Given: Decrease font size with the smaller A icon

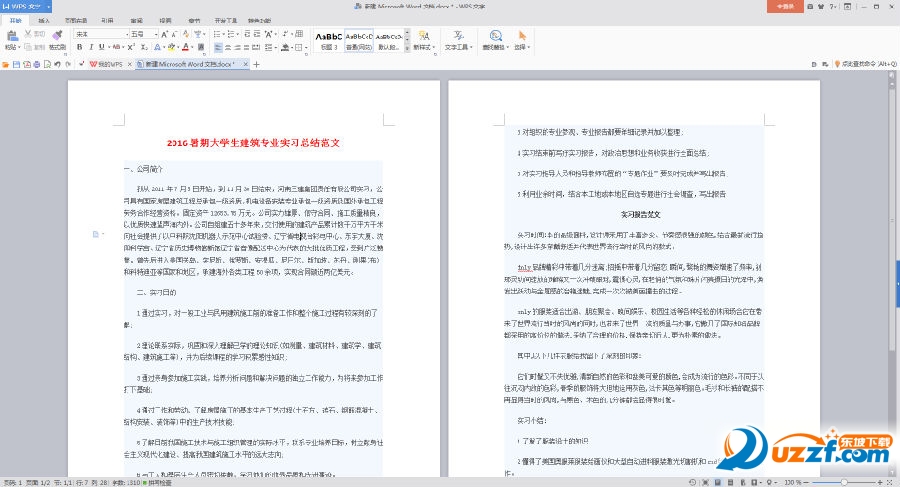Looking at the screenshot, I should (x=175, y=34).
